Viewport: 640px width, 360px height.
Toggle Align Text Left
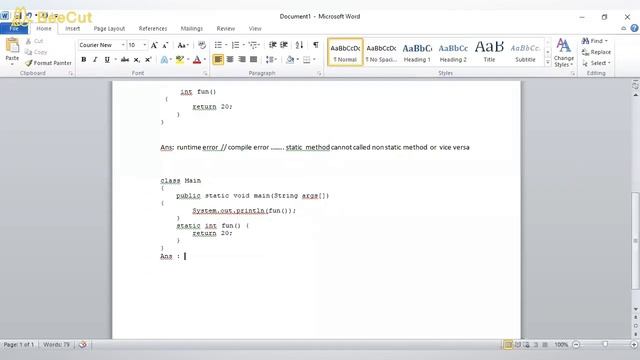(x=218, y=60)
